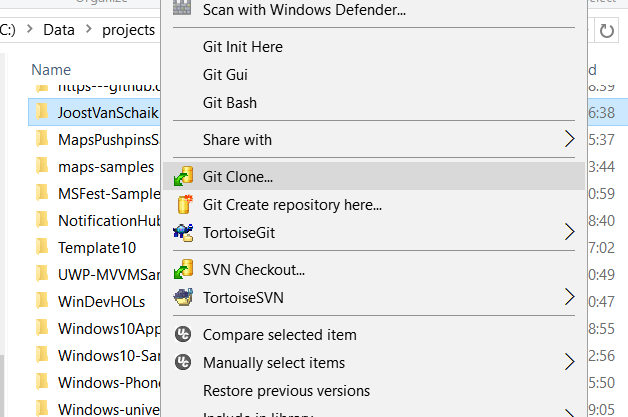Viewport: 628px width, 417px height.
Task: Click the Compare selected item icon
Action: click(183, 335)
